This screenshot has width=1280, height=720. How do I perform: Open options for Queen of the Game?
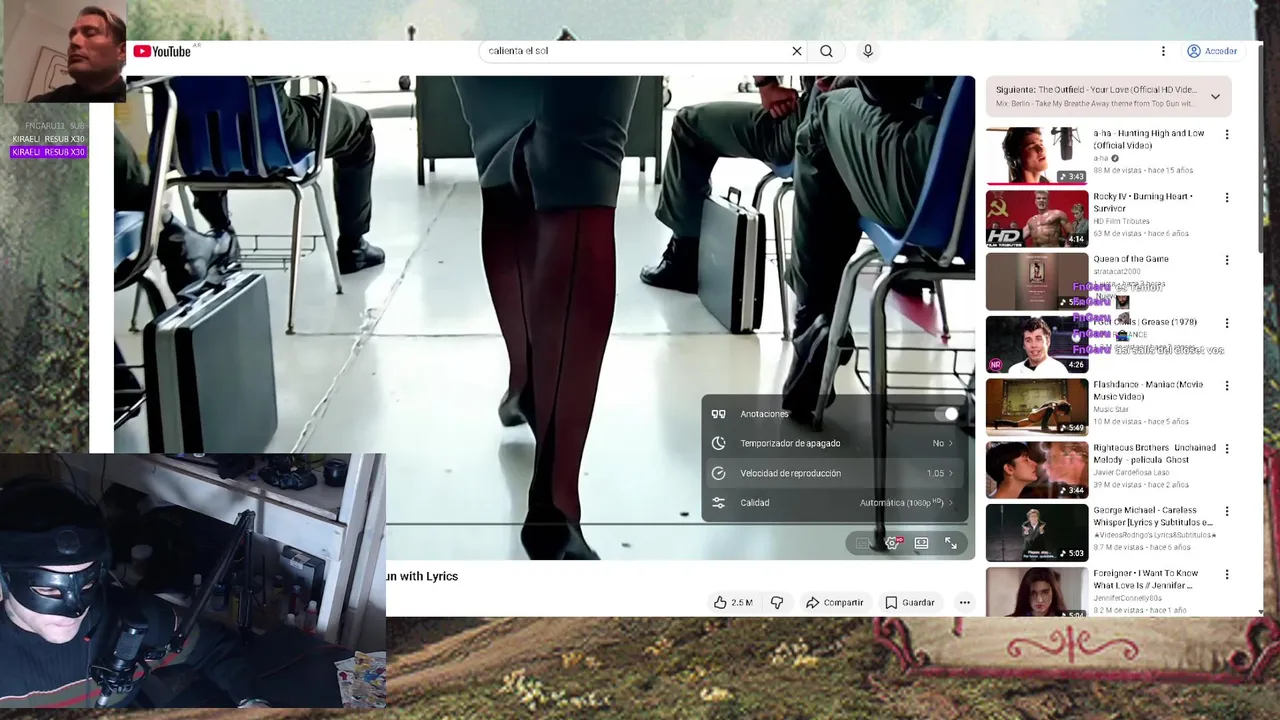(x=1227, y=260)
